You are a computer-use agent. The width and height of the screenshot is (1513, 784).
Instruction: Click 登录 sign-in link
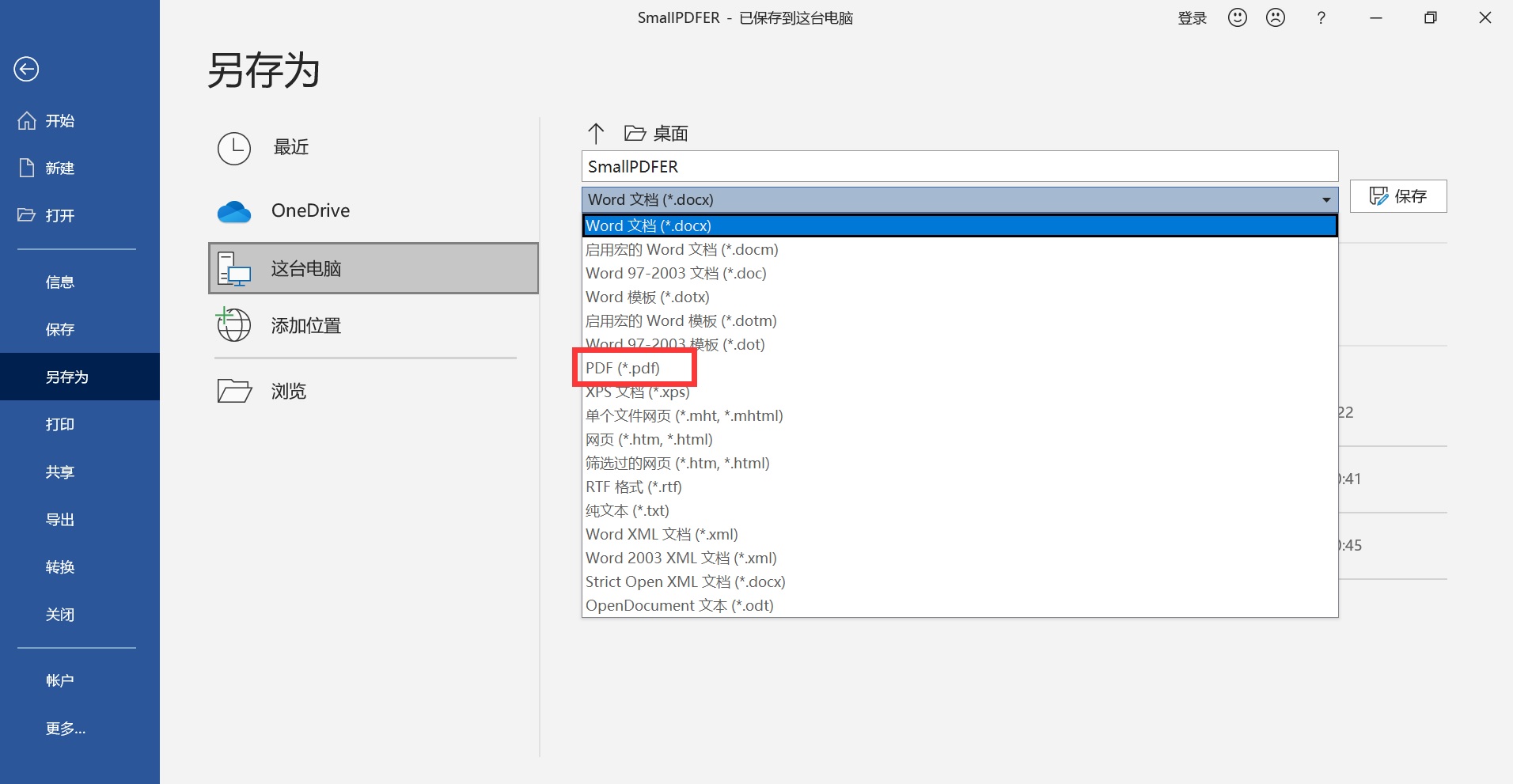tap(1192, 18)
